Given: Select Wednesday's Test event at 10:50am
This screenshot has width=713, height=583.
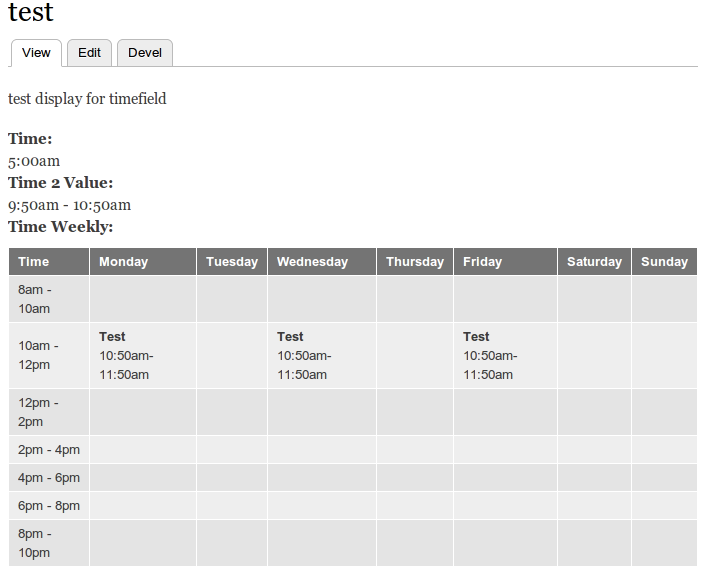Looking at the screenshot, I should coord(304,356).
